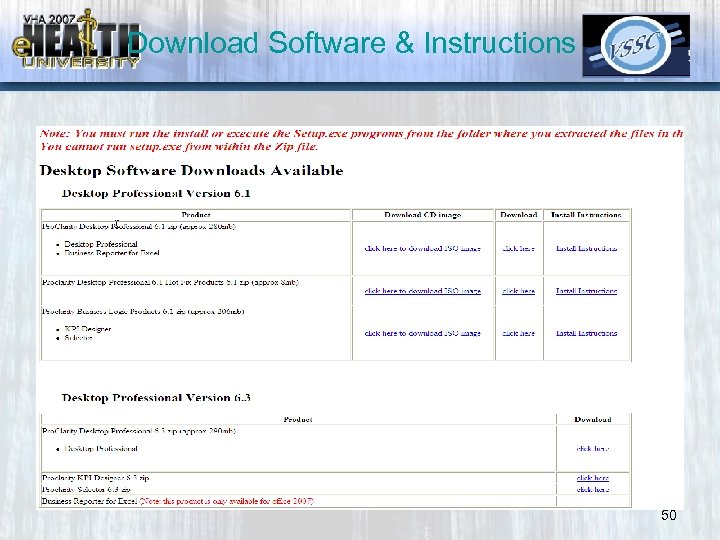Viewport: 720px width, 540px height.
Task: Click the red Setup.exe note at top
Action: click(361, 140)
